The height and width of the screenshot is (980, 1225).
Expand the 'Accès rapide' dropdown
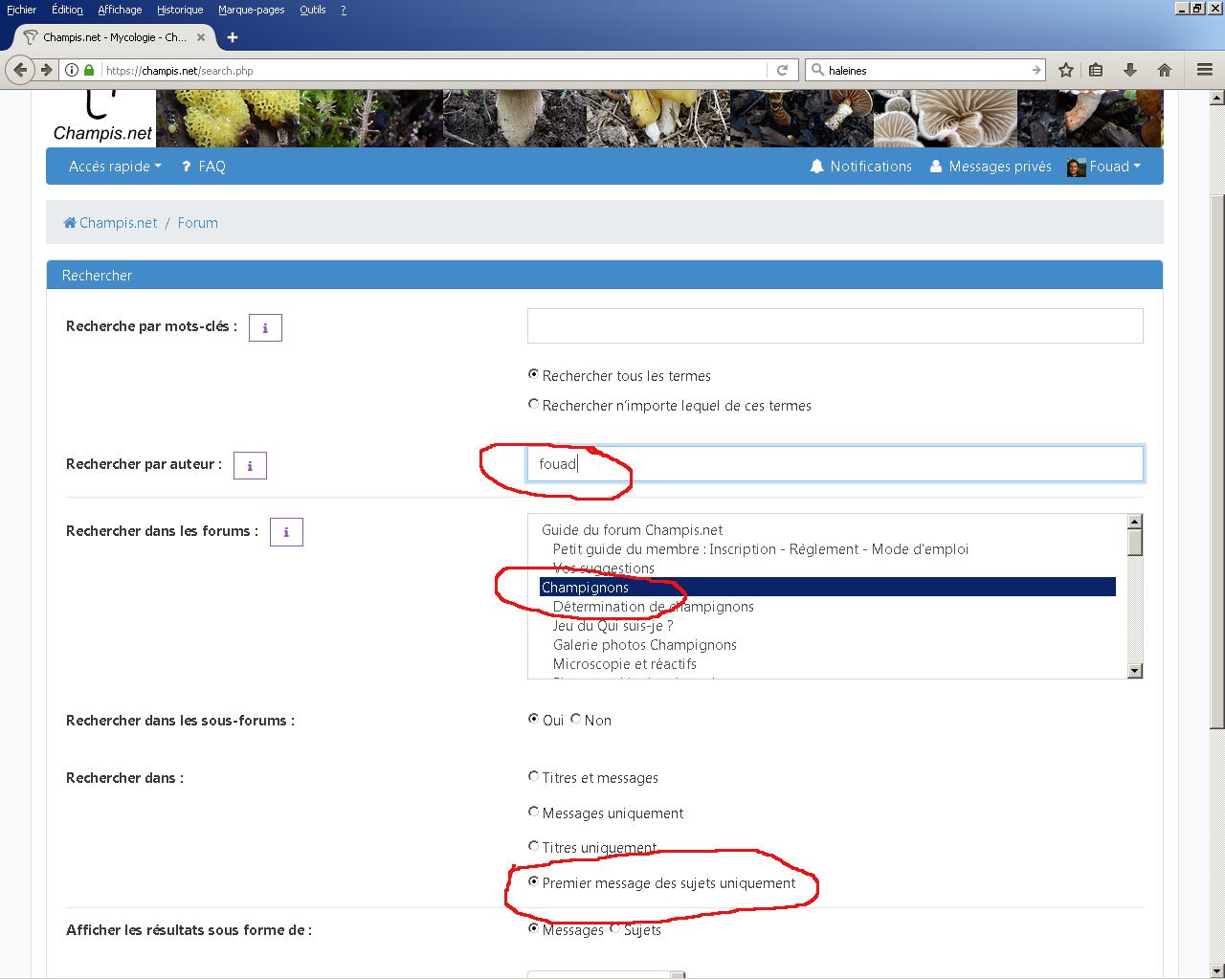(x=115, y=167)
